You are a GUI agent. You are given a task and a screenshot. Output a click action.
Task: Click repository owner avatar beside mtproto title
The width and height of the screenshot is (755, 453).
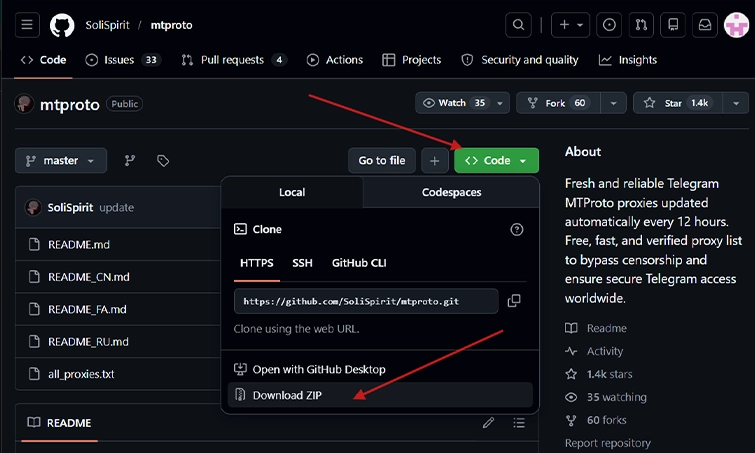24,104
